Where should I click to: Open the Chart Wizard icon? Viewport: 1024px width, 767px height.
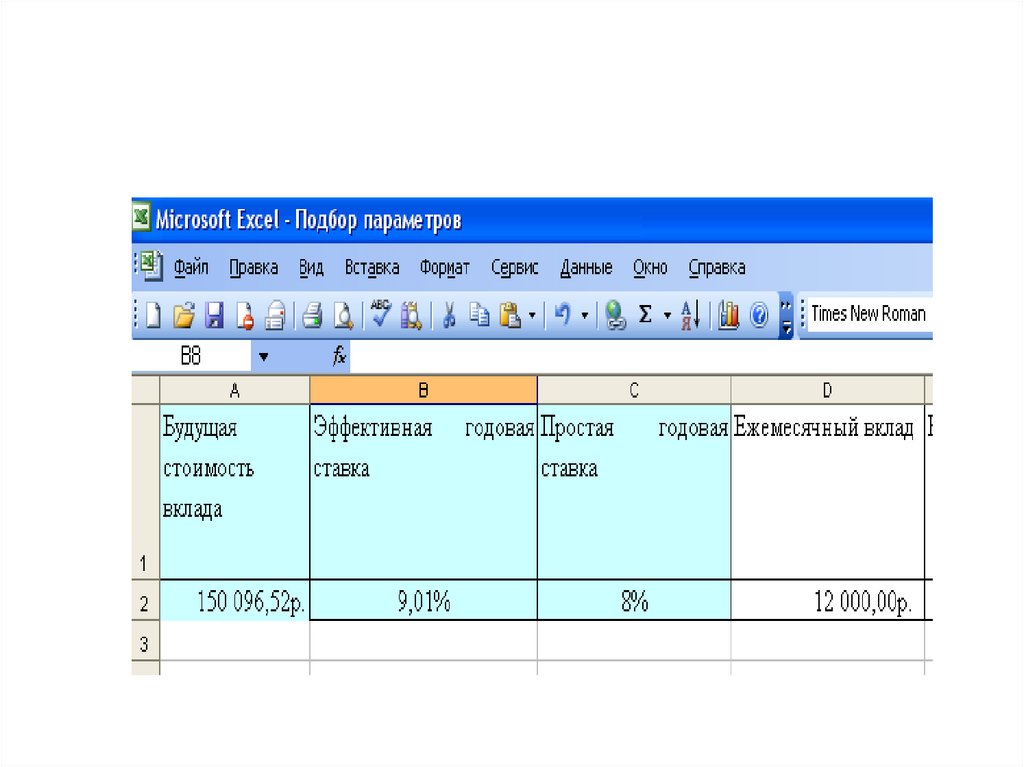[x=728, y=316]
